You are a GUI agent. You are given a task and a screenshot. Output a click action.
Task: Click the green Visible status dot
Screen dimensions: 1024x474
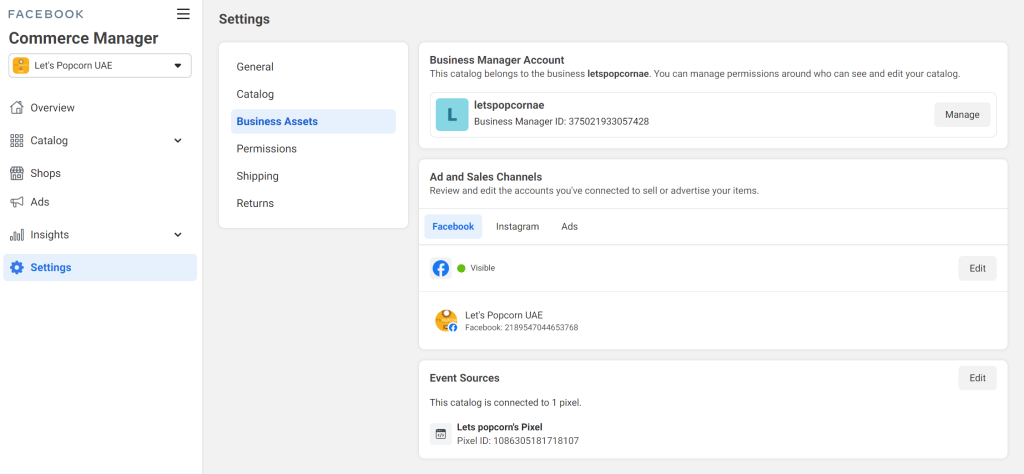461,268
